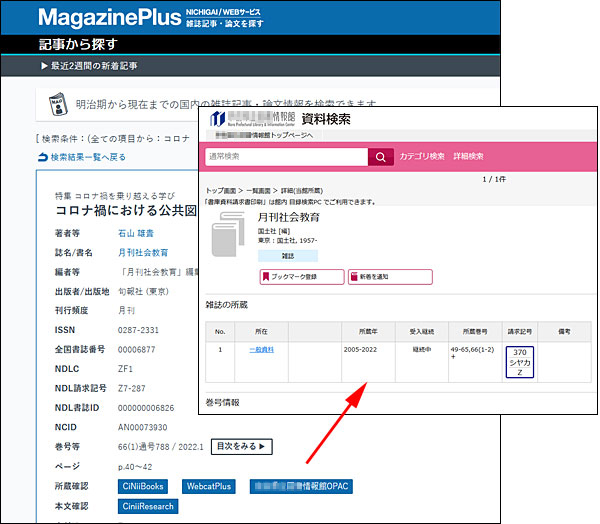Open the CiNiiBooks holdings button

(x=146, y=486)
